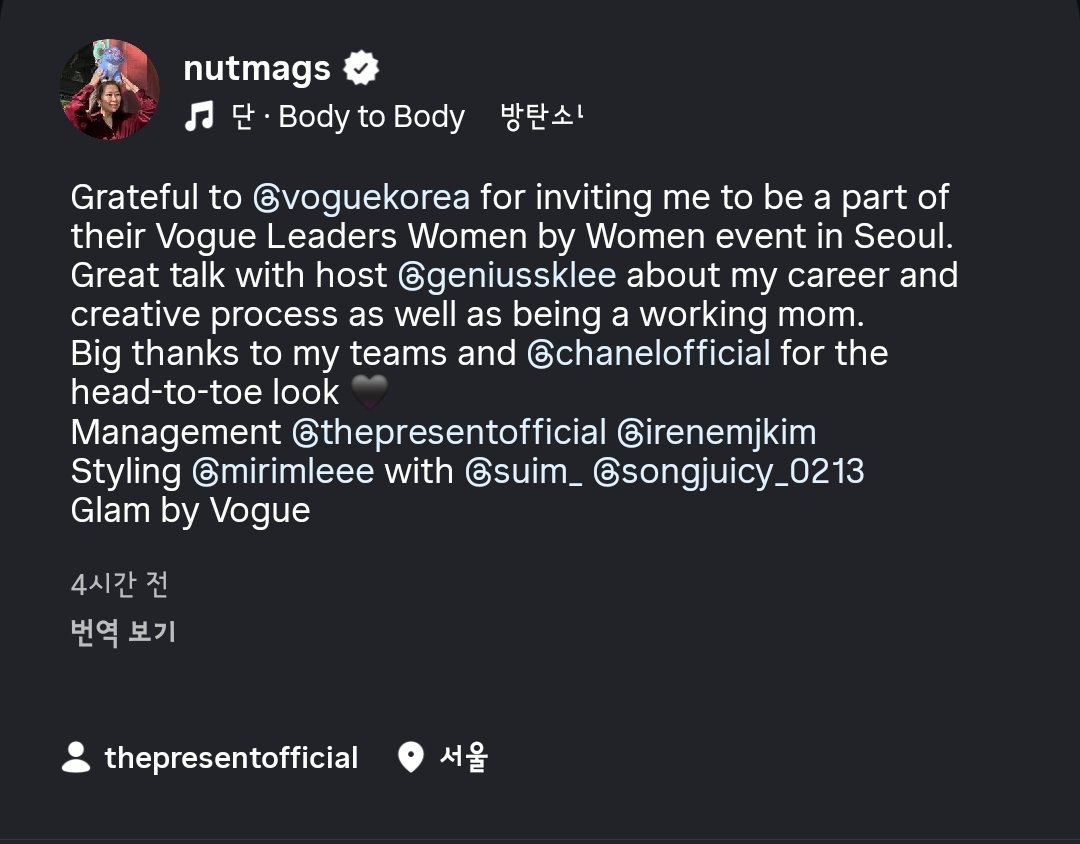Click the nutmags username

[256, 69]
